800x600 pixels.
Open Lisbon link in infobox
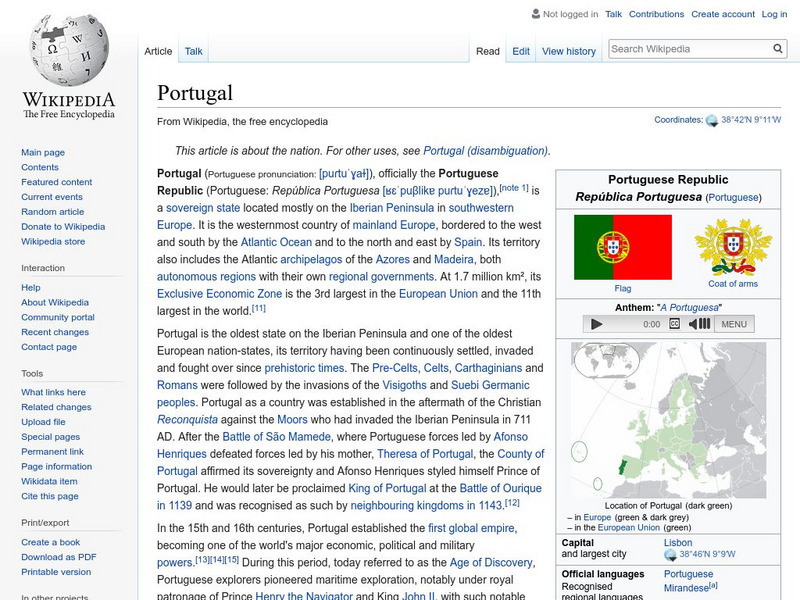pos(678,543)
